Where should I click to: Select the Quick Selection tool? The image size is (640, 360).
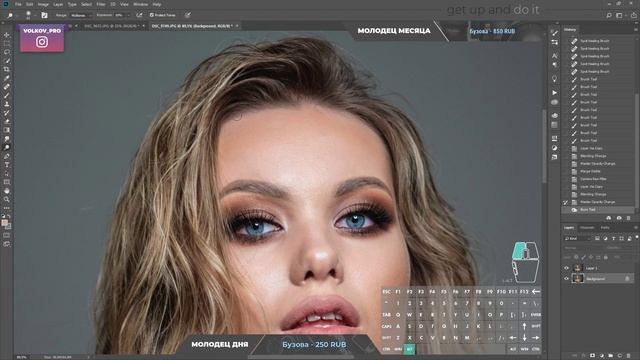7,61
